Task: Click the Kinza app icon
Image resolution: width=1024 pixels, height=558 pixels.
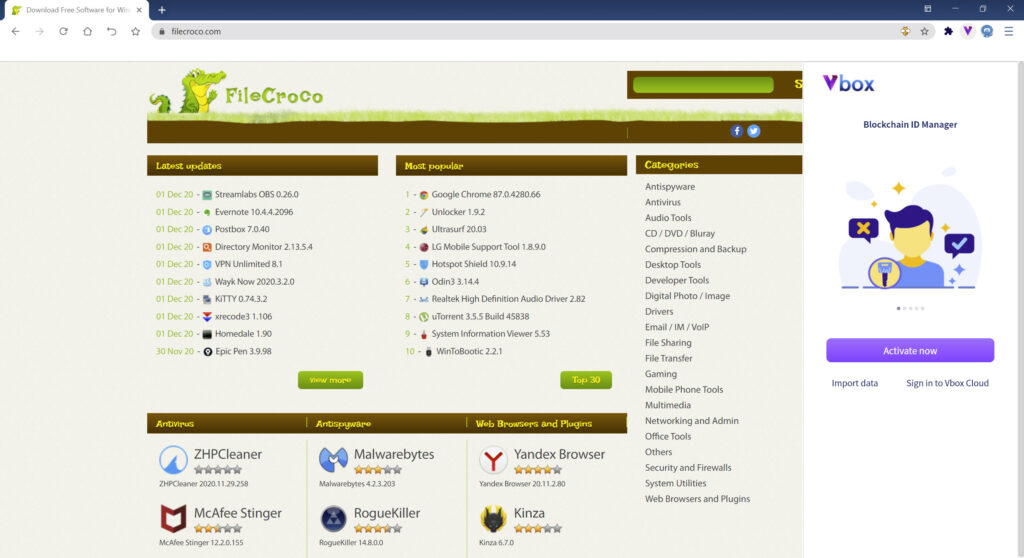Action: [x=493, y=519]
